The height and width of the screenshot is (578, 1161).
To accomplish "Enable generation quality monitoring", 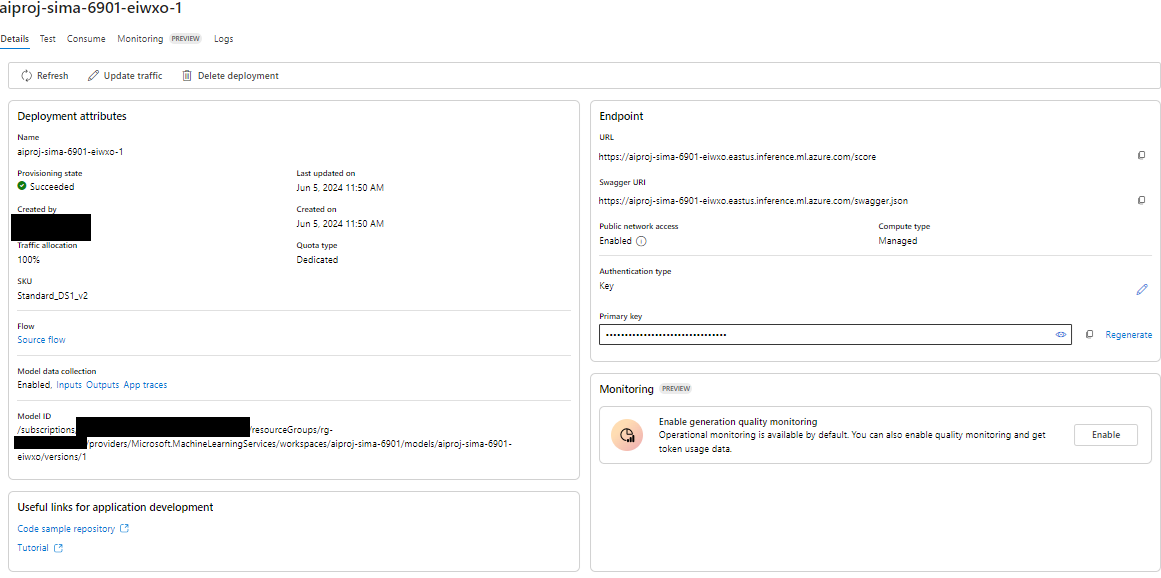I will coord(1105,435).
